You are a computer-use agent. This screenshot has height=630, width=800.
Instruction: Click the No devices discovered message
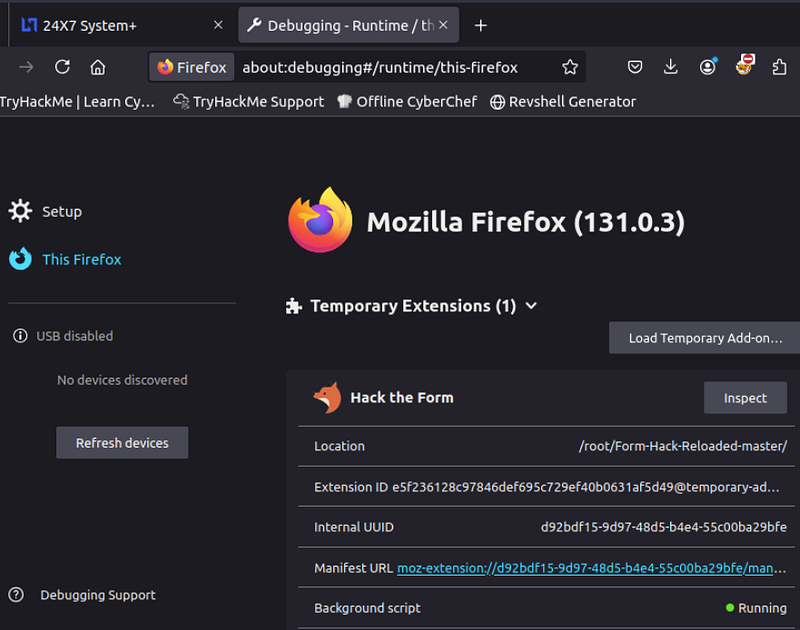pyautogui.click(x=122, y=380)
